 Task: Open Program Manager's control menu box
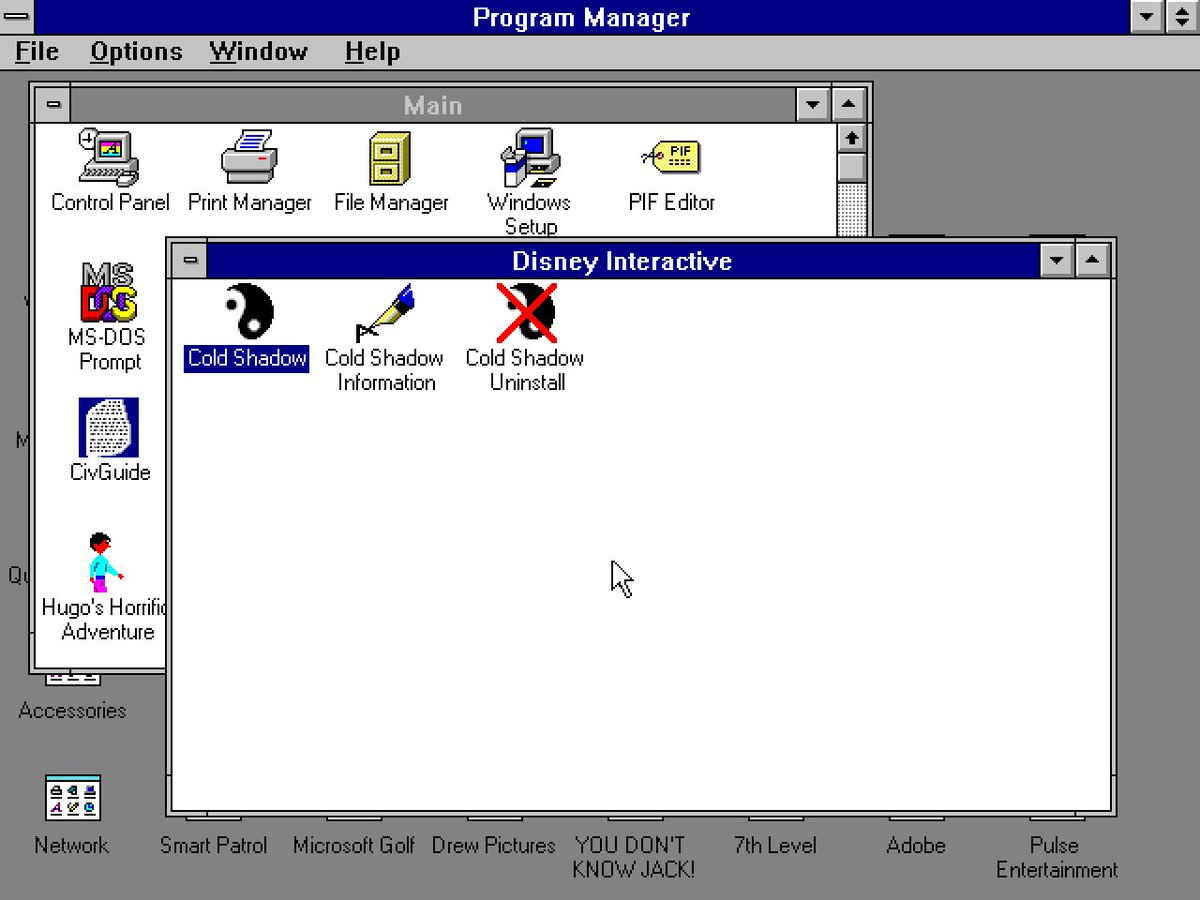point(17,17)
